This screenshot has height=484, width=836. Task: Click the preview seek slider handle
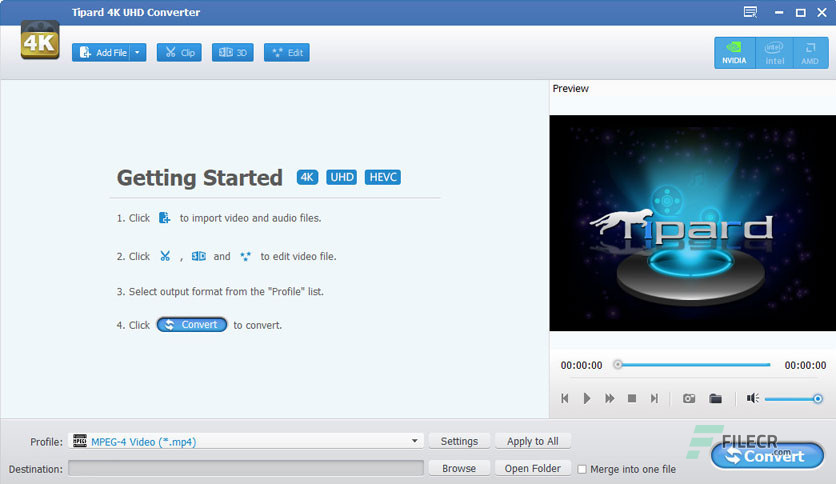click(x=617, y=365)
